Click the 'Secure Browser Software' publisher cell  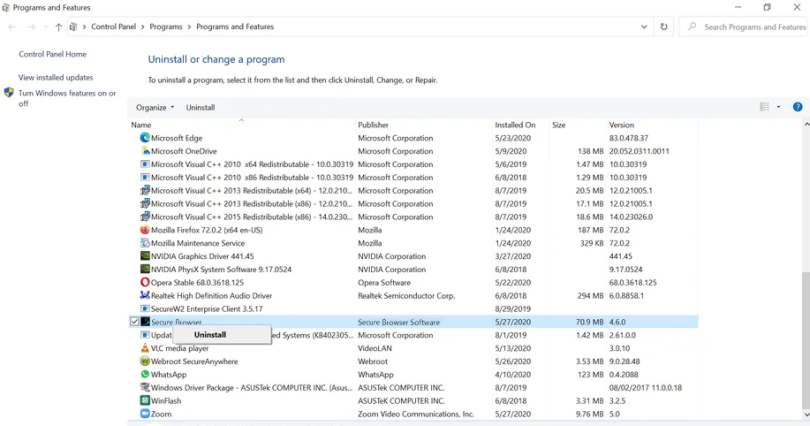point(399,322)
